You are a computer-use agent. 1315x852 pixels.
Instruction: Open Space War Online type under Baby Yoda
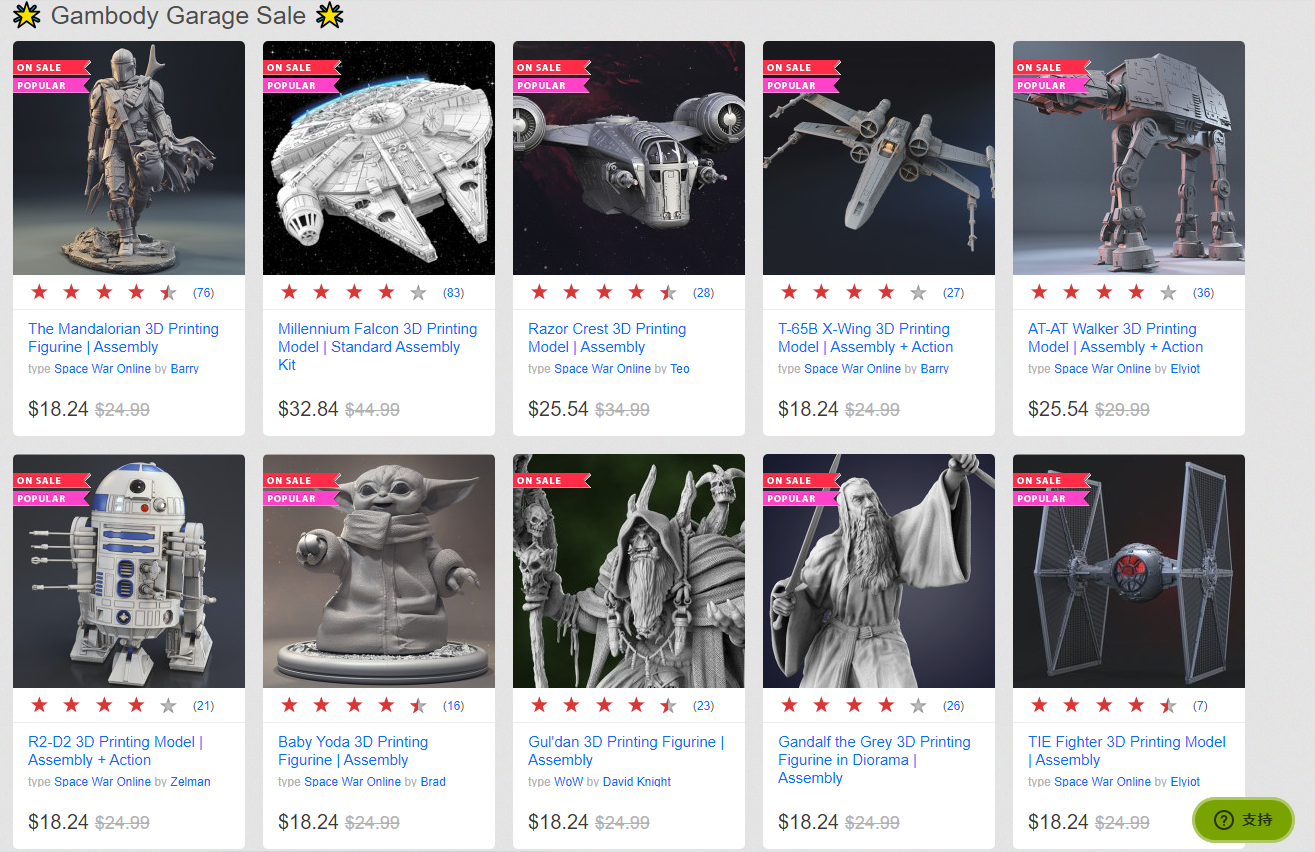coord(352,782)
